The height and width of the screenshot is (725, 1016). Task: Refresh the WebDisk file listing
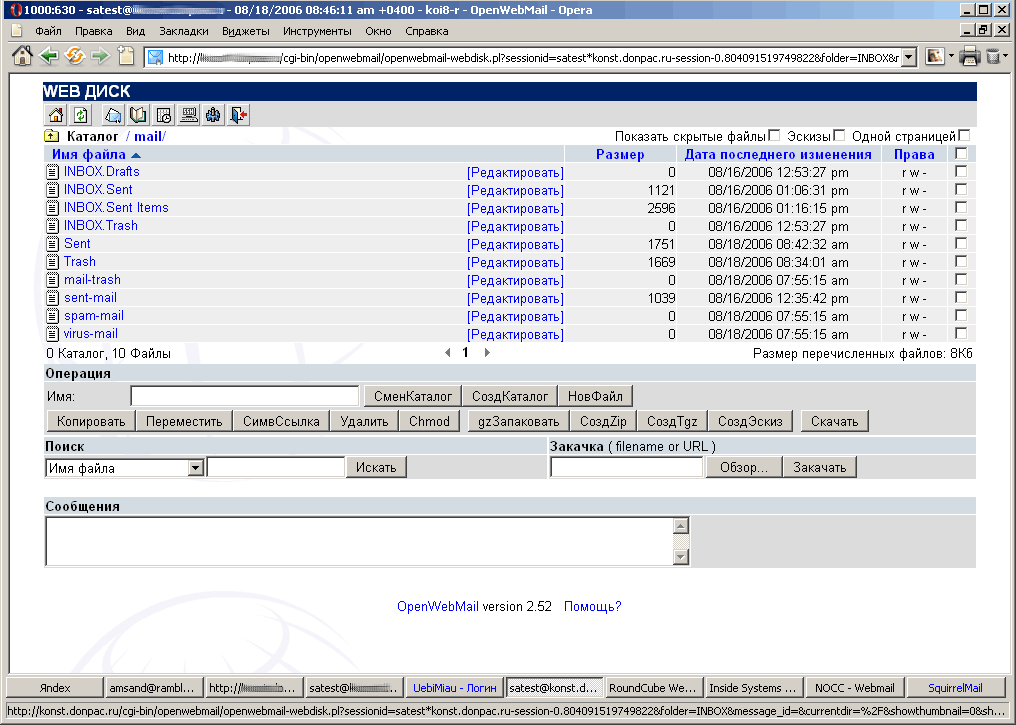click(x=80, y=115)
